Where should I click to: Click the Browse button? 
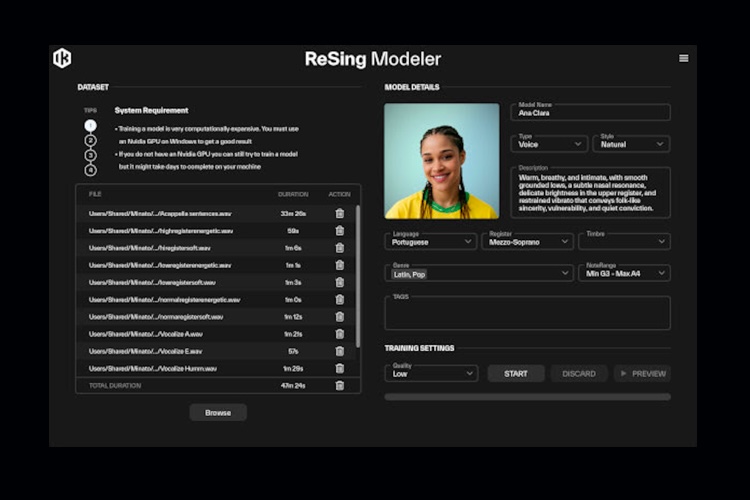218,412
